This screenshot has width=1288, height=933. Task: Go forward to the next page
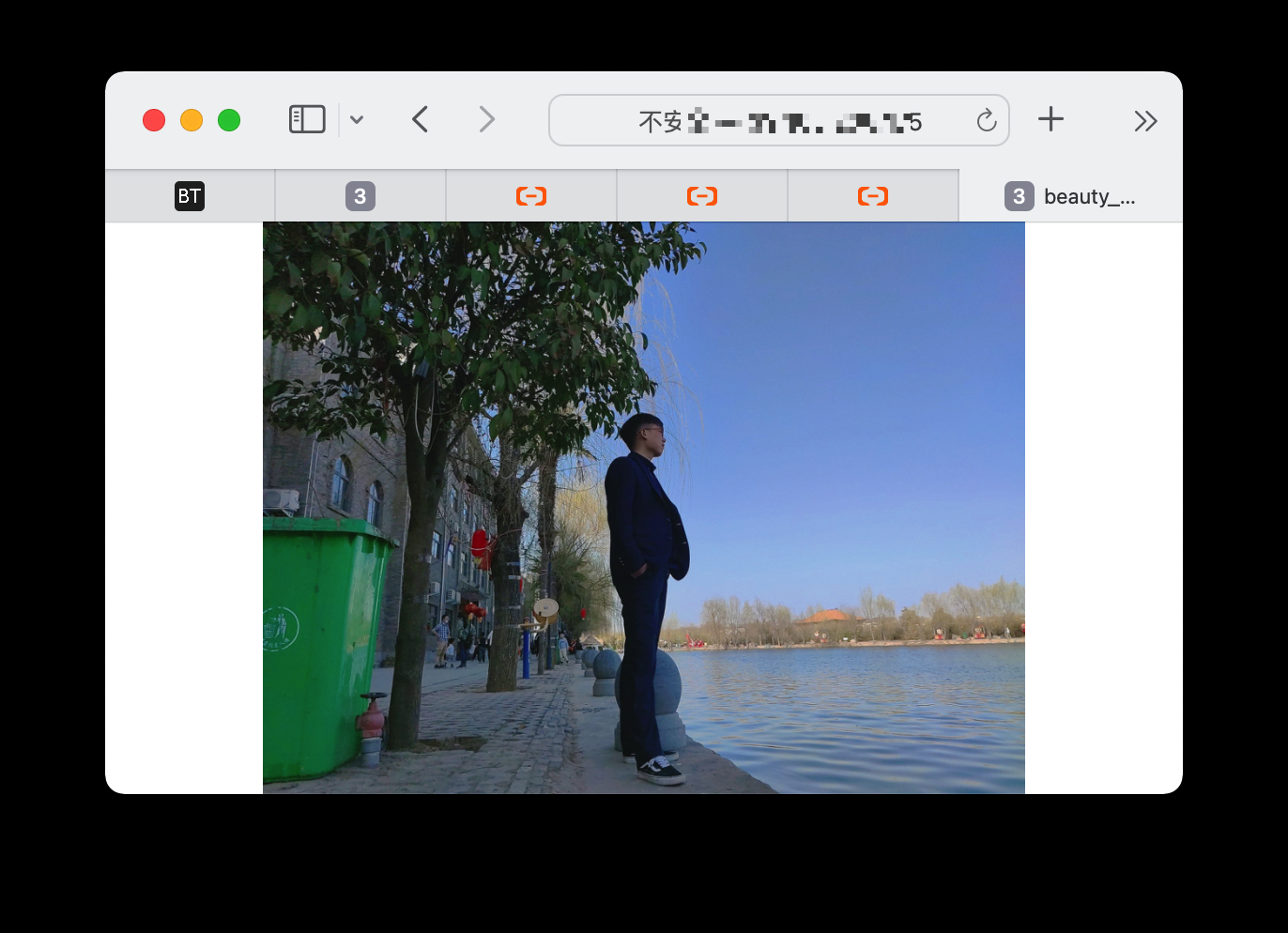coord(486,120)
